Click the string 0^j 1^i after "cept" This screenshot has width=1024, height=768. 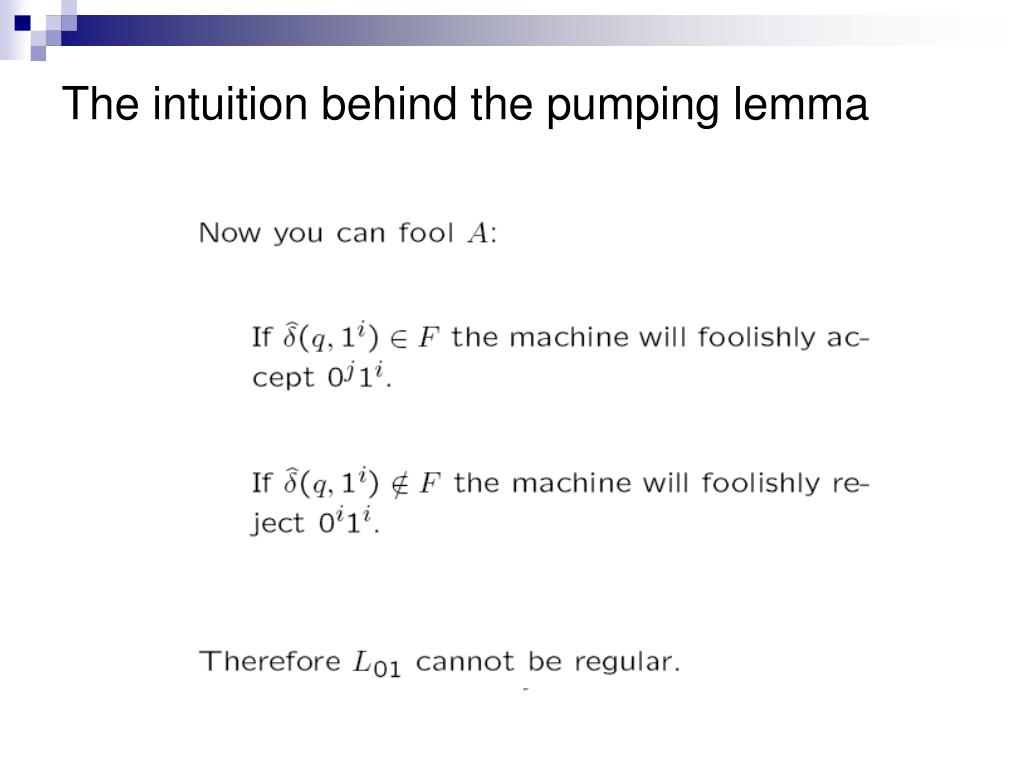(x=357, y=376)
